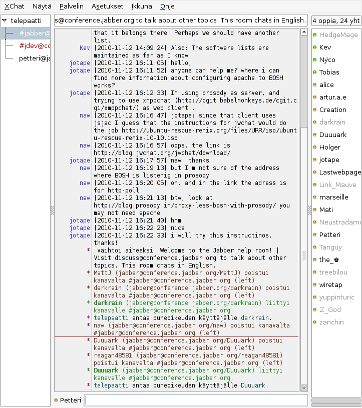Click the green status dot beside Nyco
The image size is (362, 408).
[315, 60]
